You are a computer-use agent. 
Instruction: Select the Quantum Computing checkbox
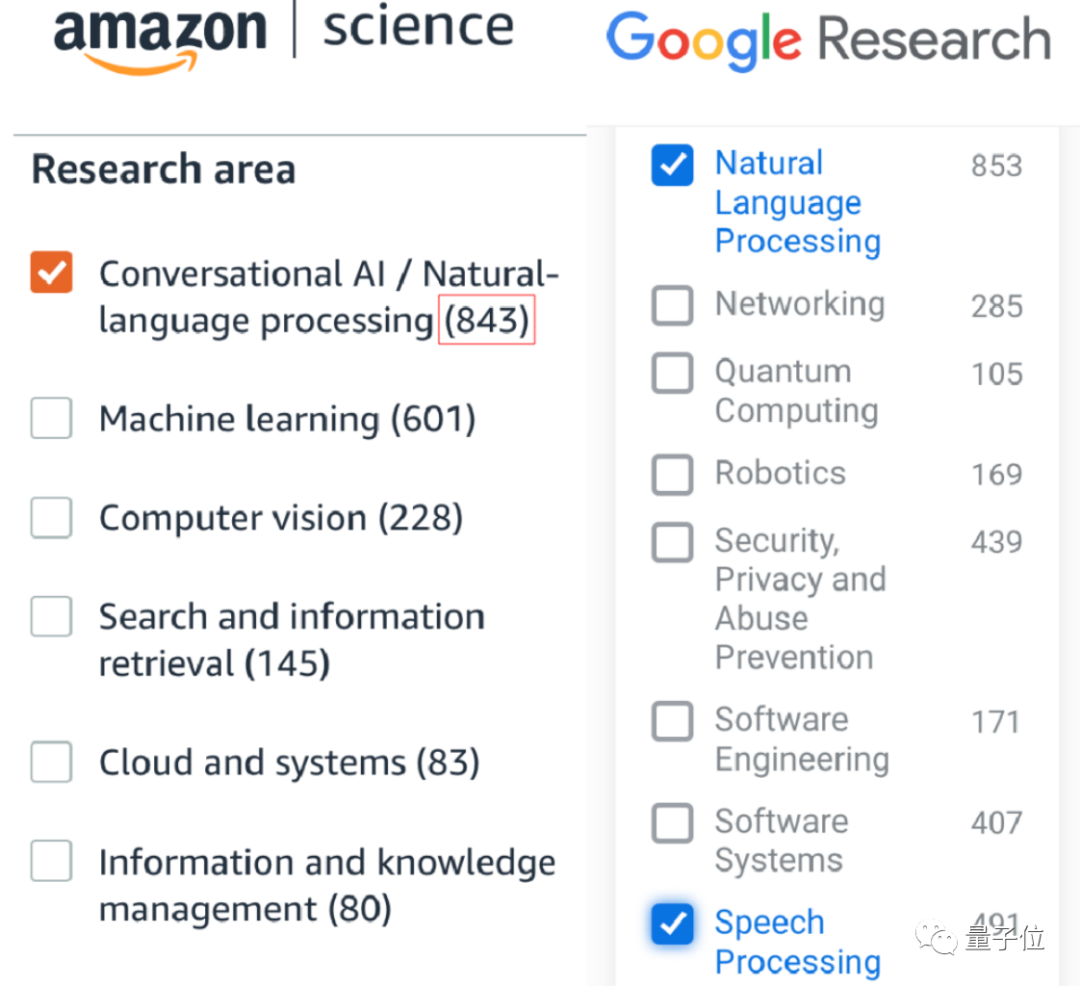pyautogui.click(x=672, y=373)
